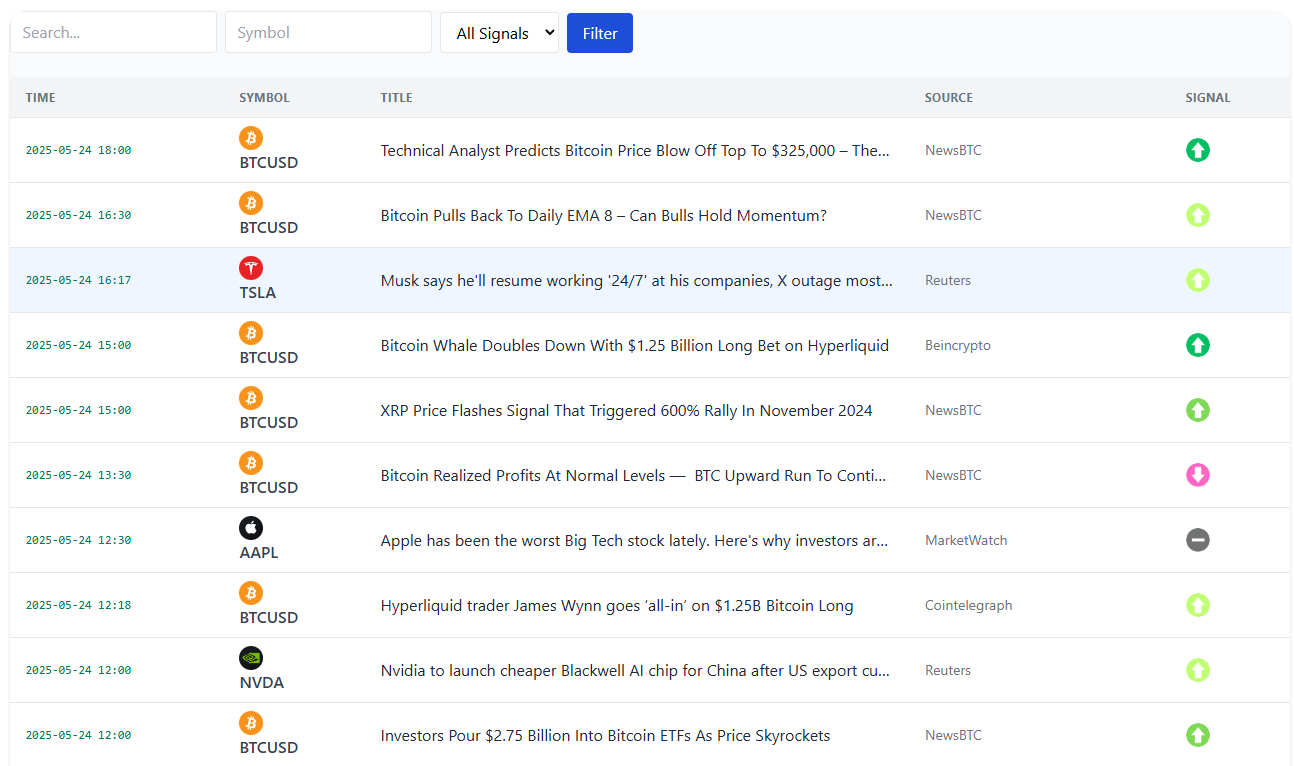Open 'Hyperliquid trader James Wynn goes all-in' article
Image resolution: width=1294 pixels, height=766 pixels.
coord(617,605)
